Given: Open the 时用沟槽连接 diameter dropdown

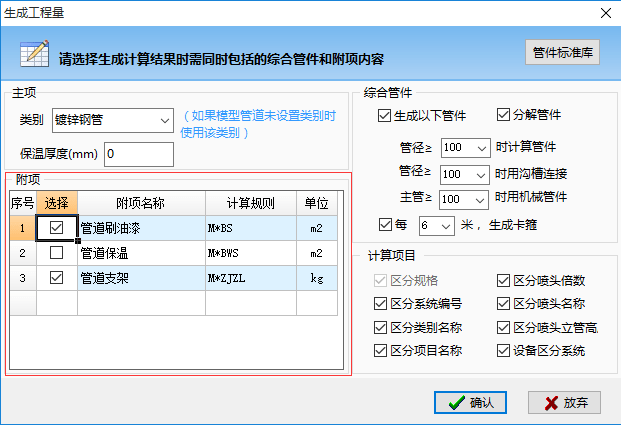Looking at the screenshot, I should [x=483, y=174].
